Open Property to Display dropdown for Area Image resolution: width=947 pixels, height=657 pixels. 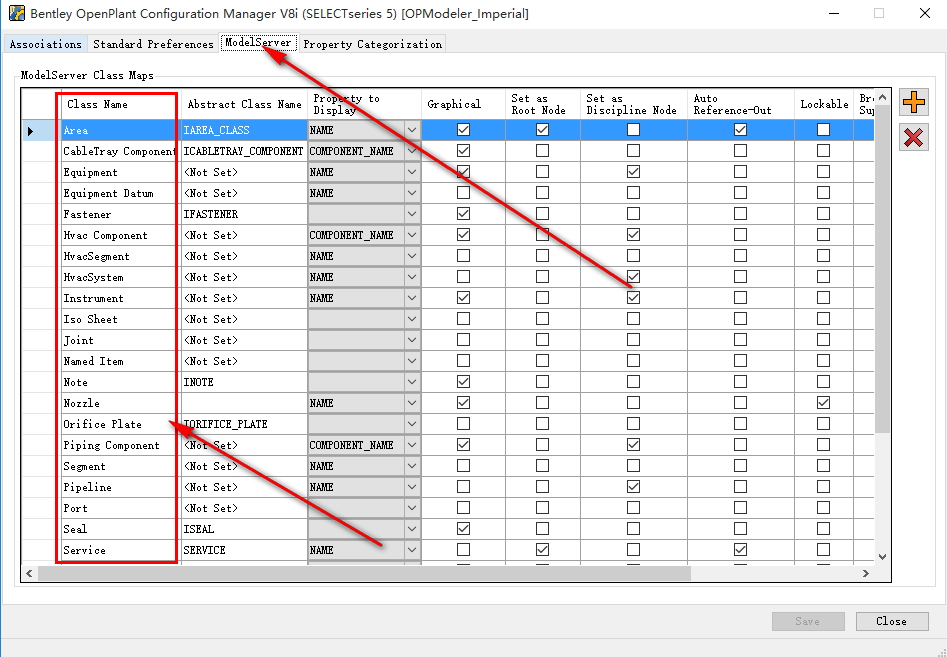[x=412, y=130]
